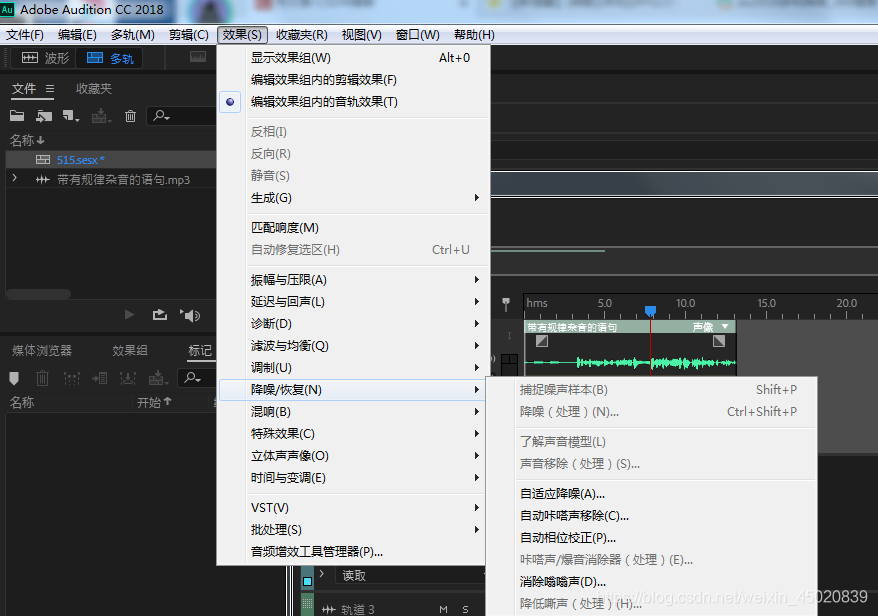Select 编辑效果组内的音轨效果(T) radio option
The width and height of the screenshot is (878, 616).
point(354,102)
